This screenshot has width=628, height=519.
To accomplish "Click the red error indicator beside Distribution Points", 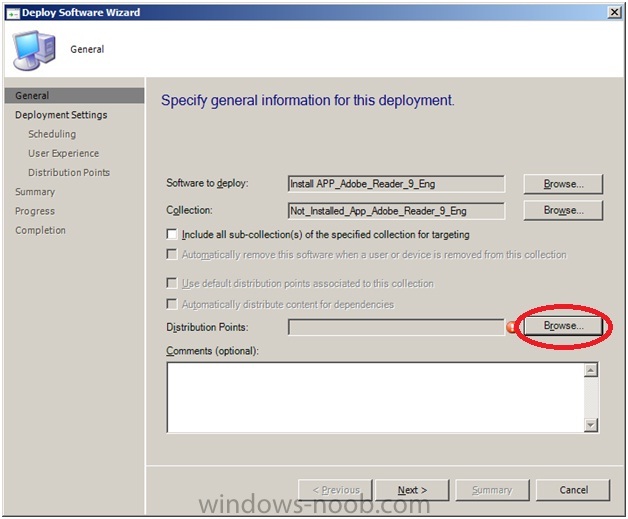I will (x=511, y=328).
